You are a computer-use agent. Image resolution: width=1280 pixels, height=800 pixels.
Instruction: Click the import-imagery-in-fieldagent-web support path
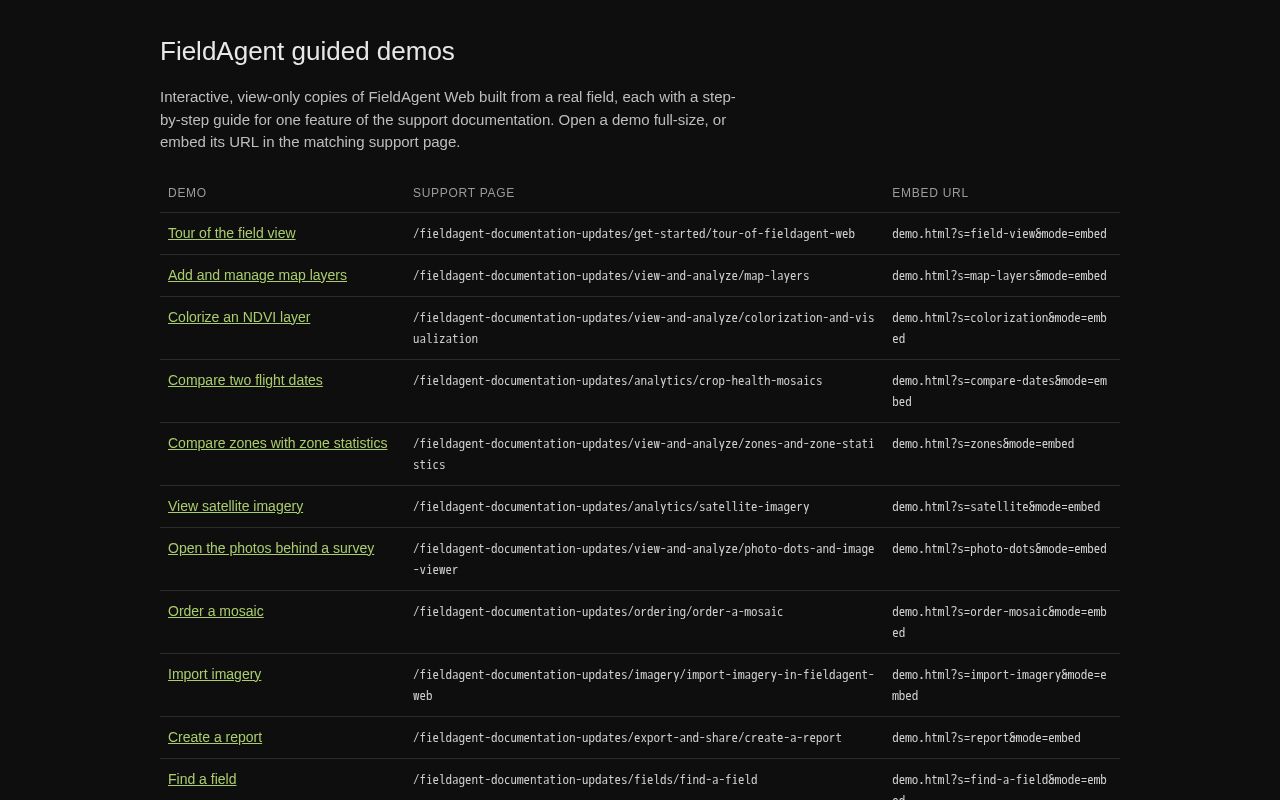(644, 685)
